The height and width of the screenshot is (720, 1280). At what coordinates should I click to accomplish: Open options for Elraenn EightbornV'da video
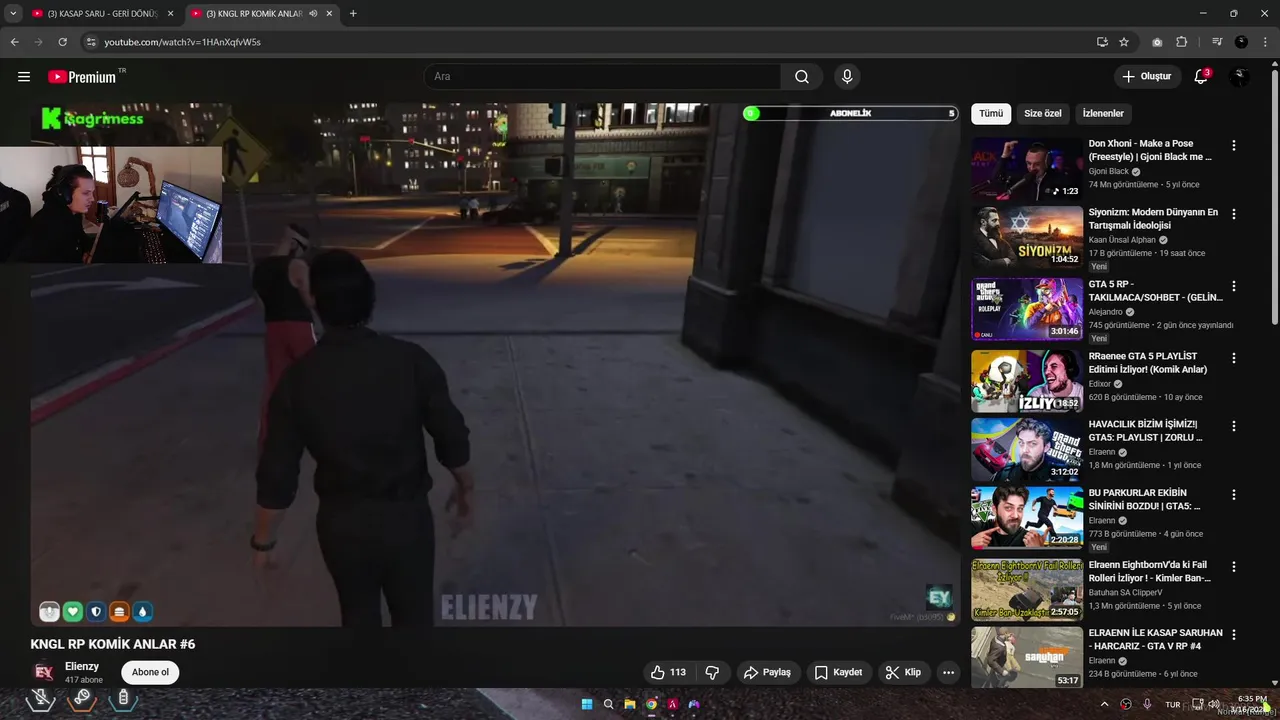[x=1233, y=566]
